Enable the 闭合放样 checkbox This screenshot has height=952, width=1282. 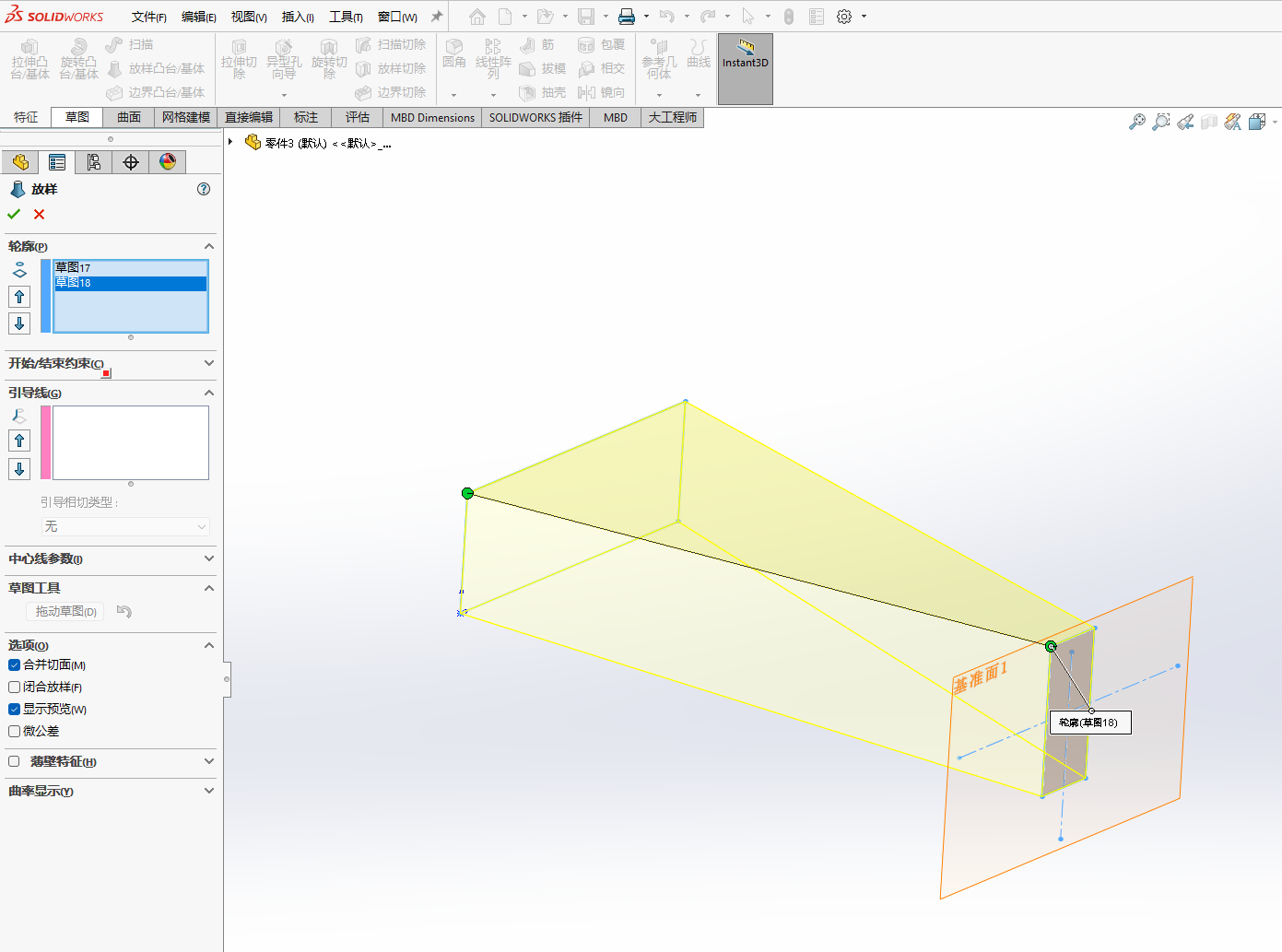(x=15, y=688)
